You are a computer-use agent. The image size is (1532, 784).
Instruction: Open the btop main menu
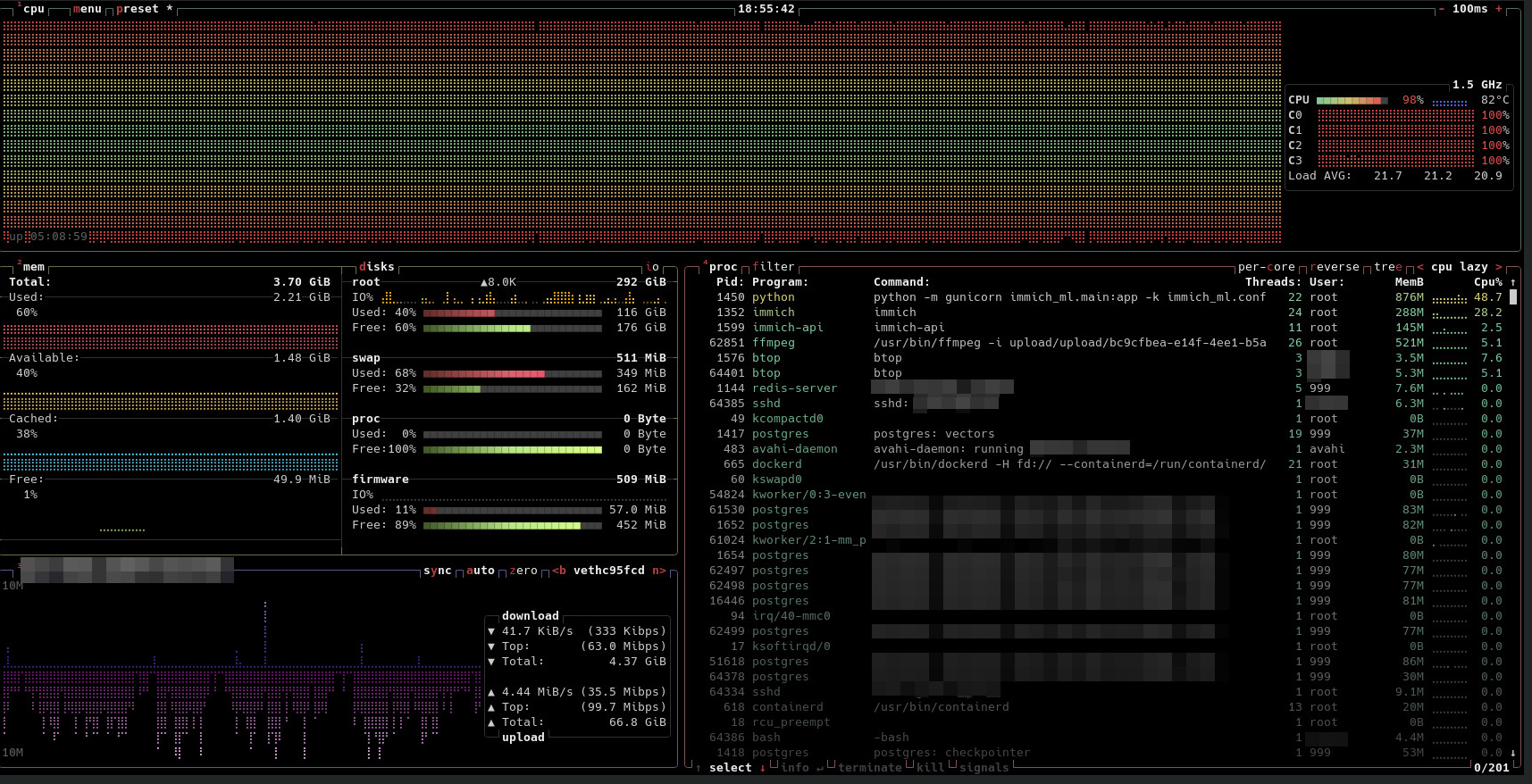pos(87,9)
